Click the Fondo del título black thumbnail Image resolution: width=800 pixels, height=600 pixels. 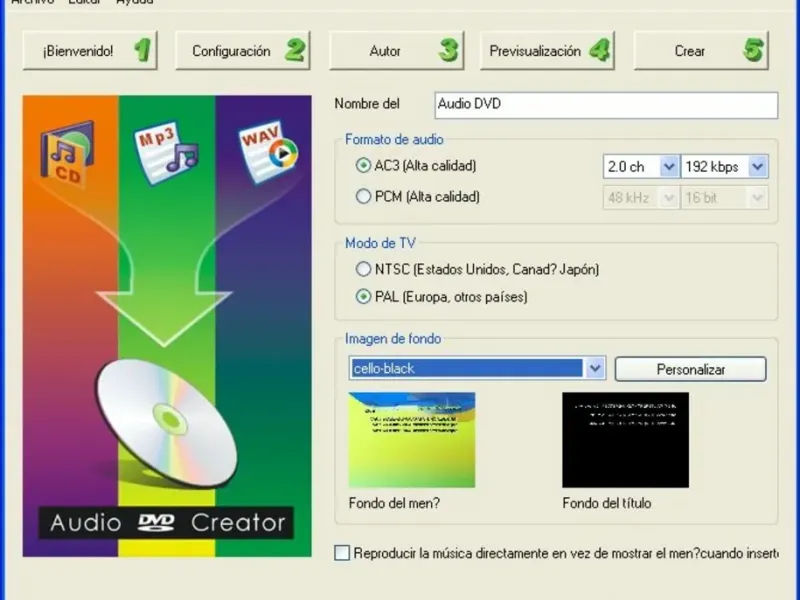tap(626, 440)
